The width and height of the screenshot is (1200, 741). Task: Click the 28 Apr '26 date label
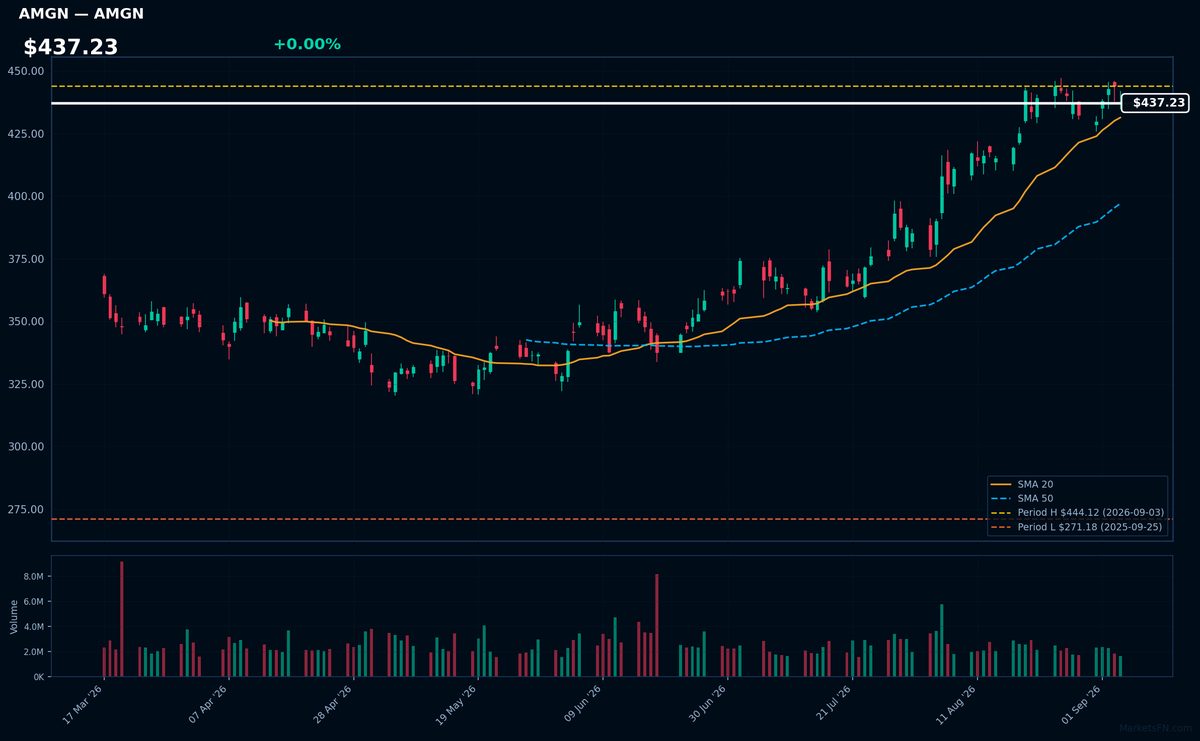click(x=333, y=705)
